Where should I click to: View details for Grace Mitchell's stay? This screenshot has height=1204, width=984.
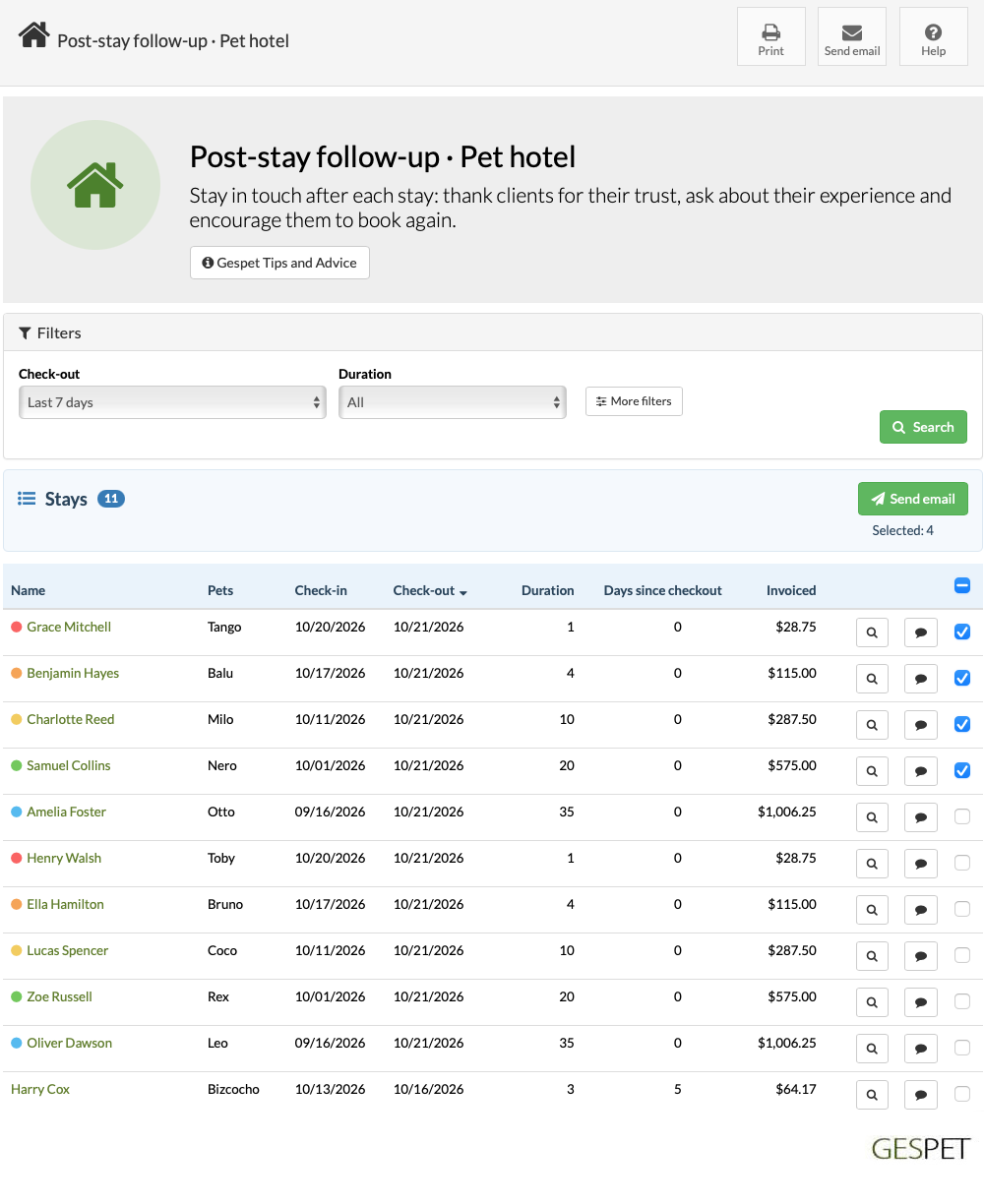pos(872,632)
